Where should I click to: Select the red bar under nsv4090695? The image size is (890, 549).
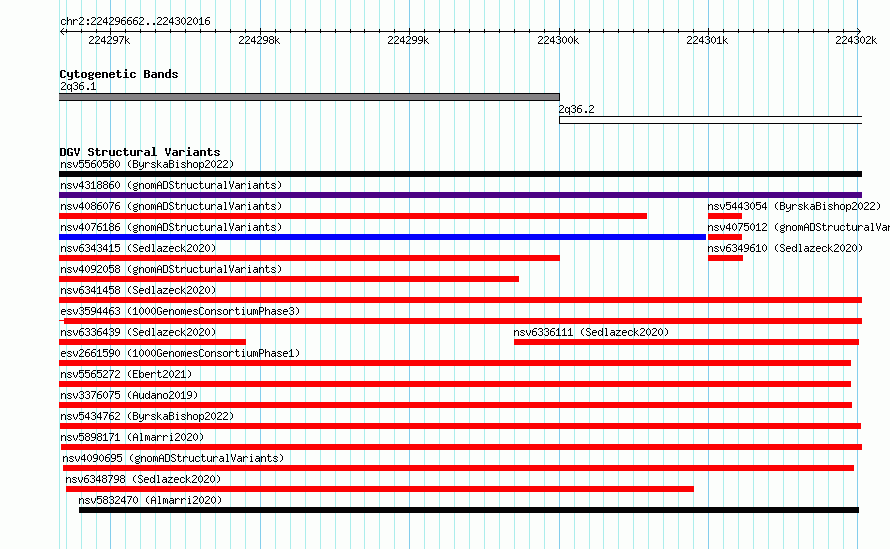[459, 468]
